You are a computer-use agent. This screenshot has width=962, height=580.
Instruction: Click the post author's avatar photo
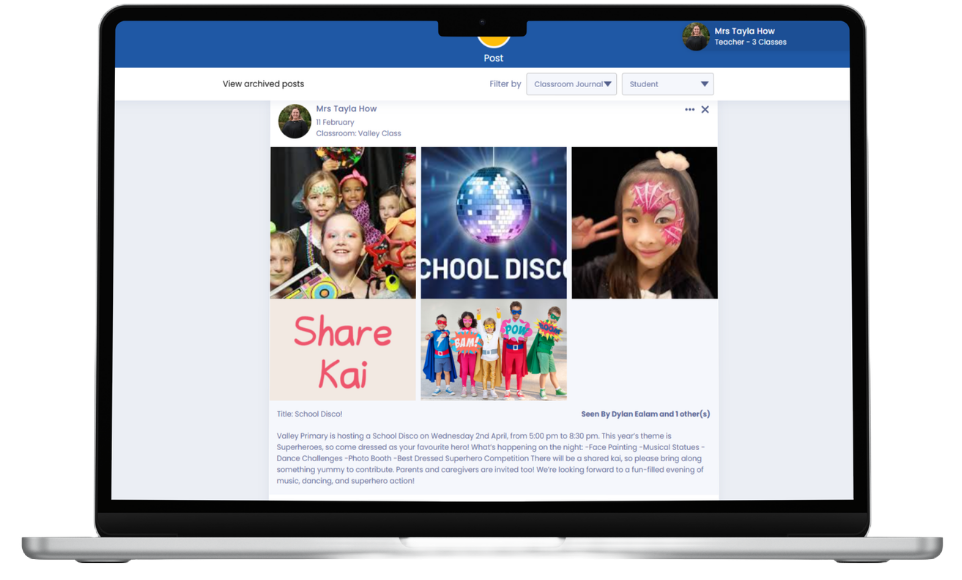click(294, 121)
